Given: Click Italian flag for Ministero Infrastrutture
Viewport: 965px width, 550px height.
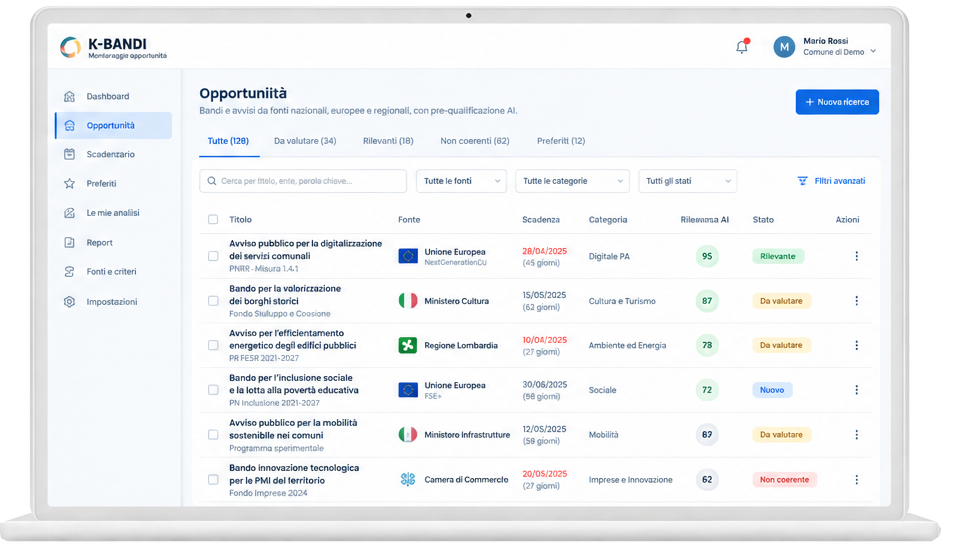Looking at the screenshot, I should coord(407,435).
